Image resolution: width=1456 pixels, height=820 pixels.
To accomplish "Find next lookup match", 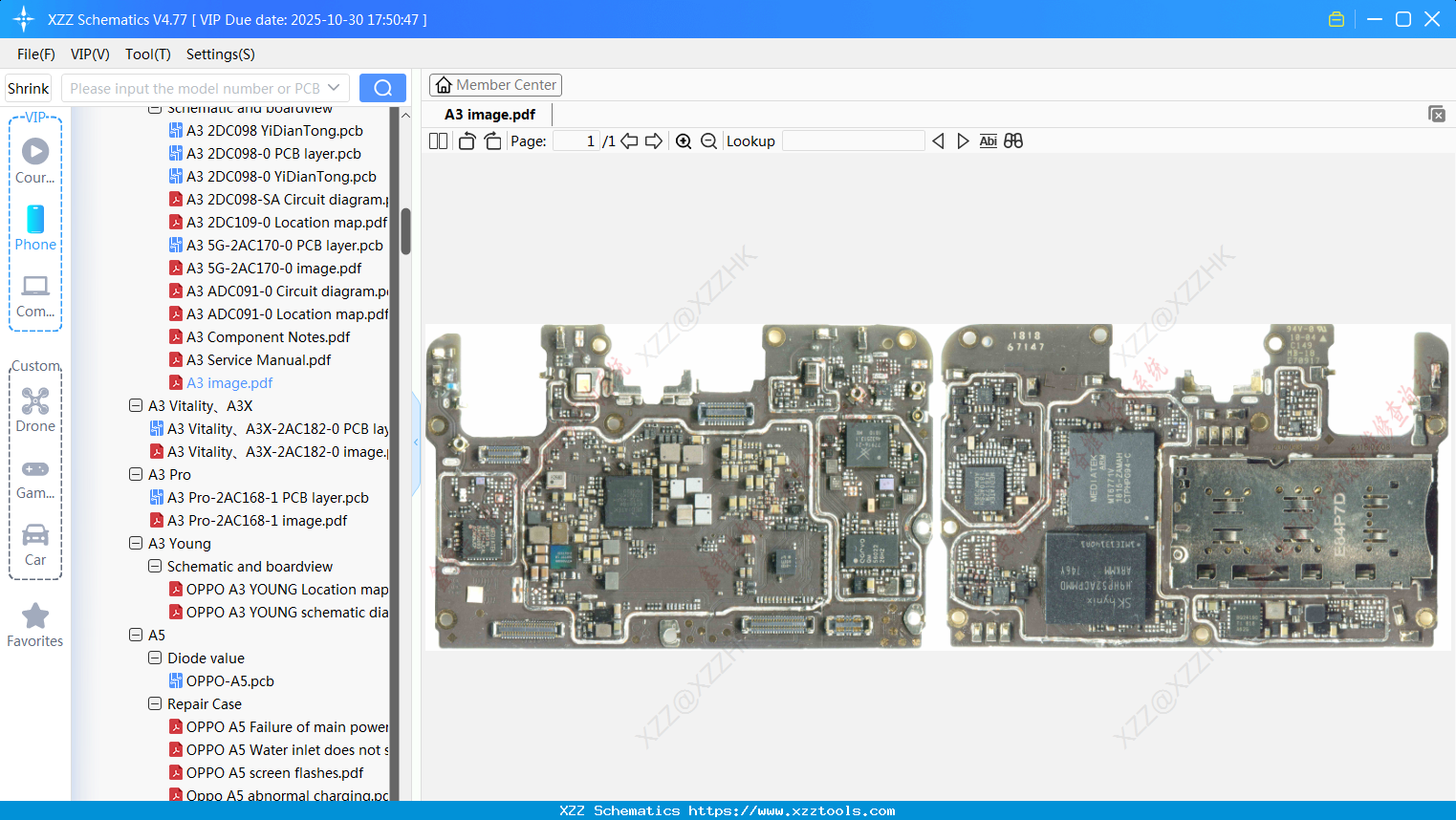I will click(x=963, y=140).
